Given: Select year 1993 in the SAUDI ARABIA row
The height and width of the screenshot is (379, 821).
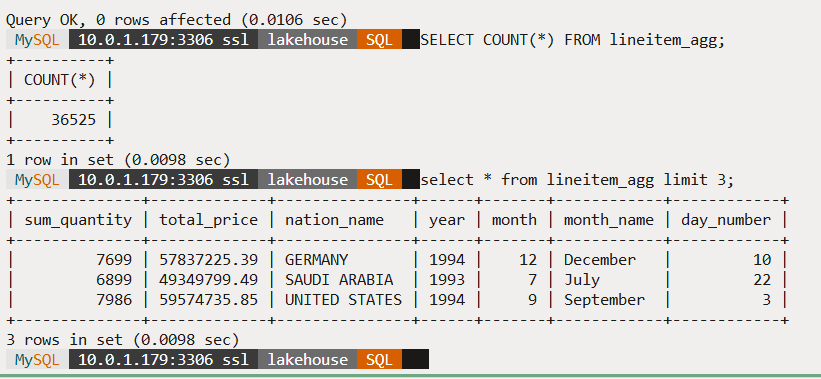Looking at the screenshot, I should (447, 280).
